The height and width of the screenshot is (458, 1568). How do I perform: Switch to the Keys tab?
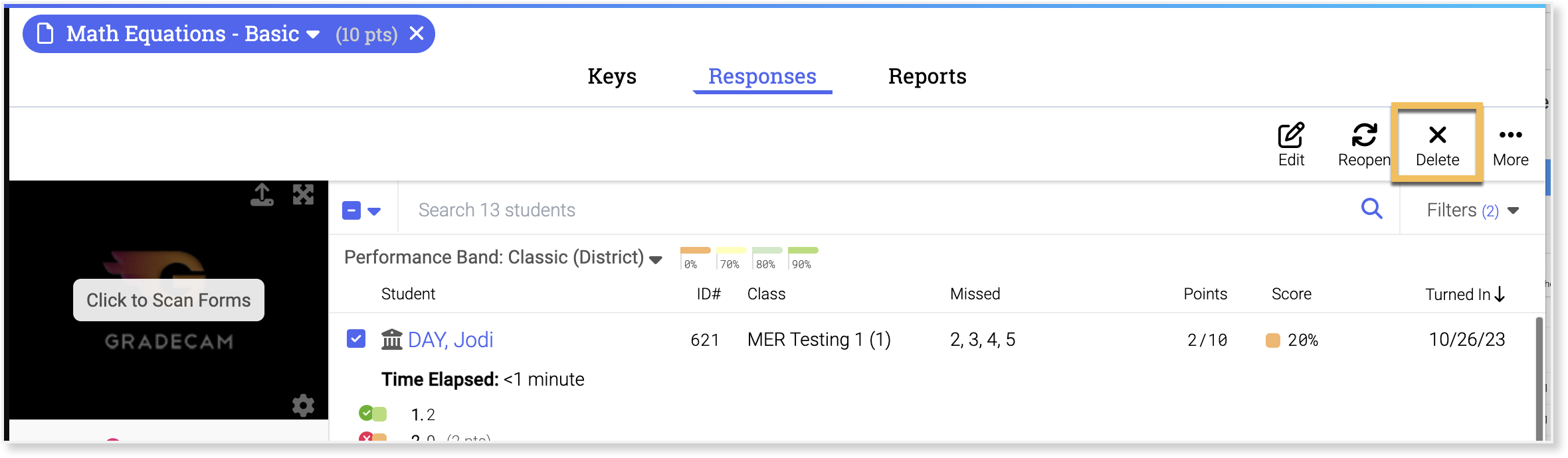612,76
